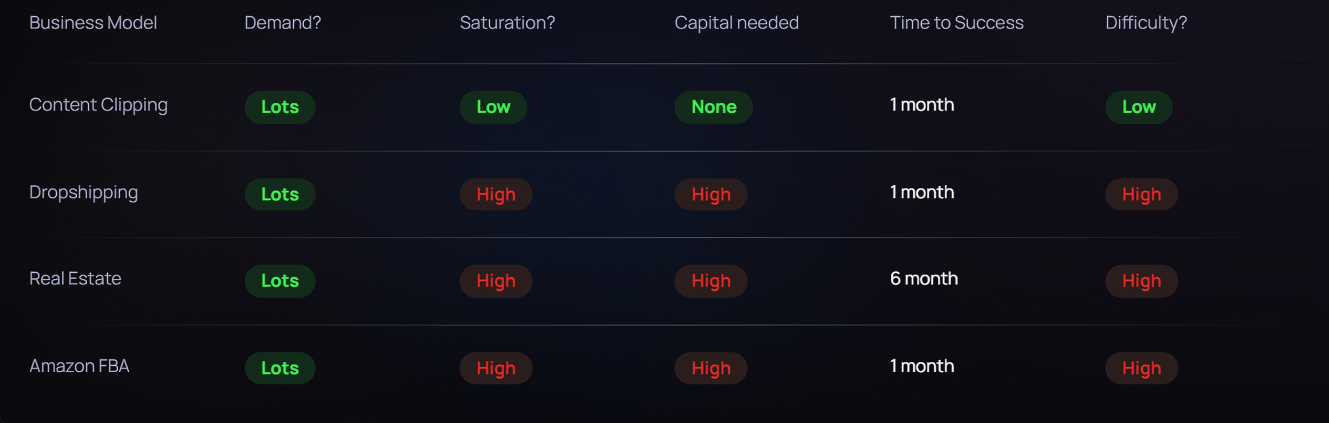Select Amazon FBA's High difficulty badge

coord(1141,368)
